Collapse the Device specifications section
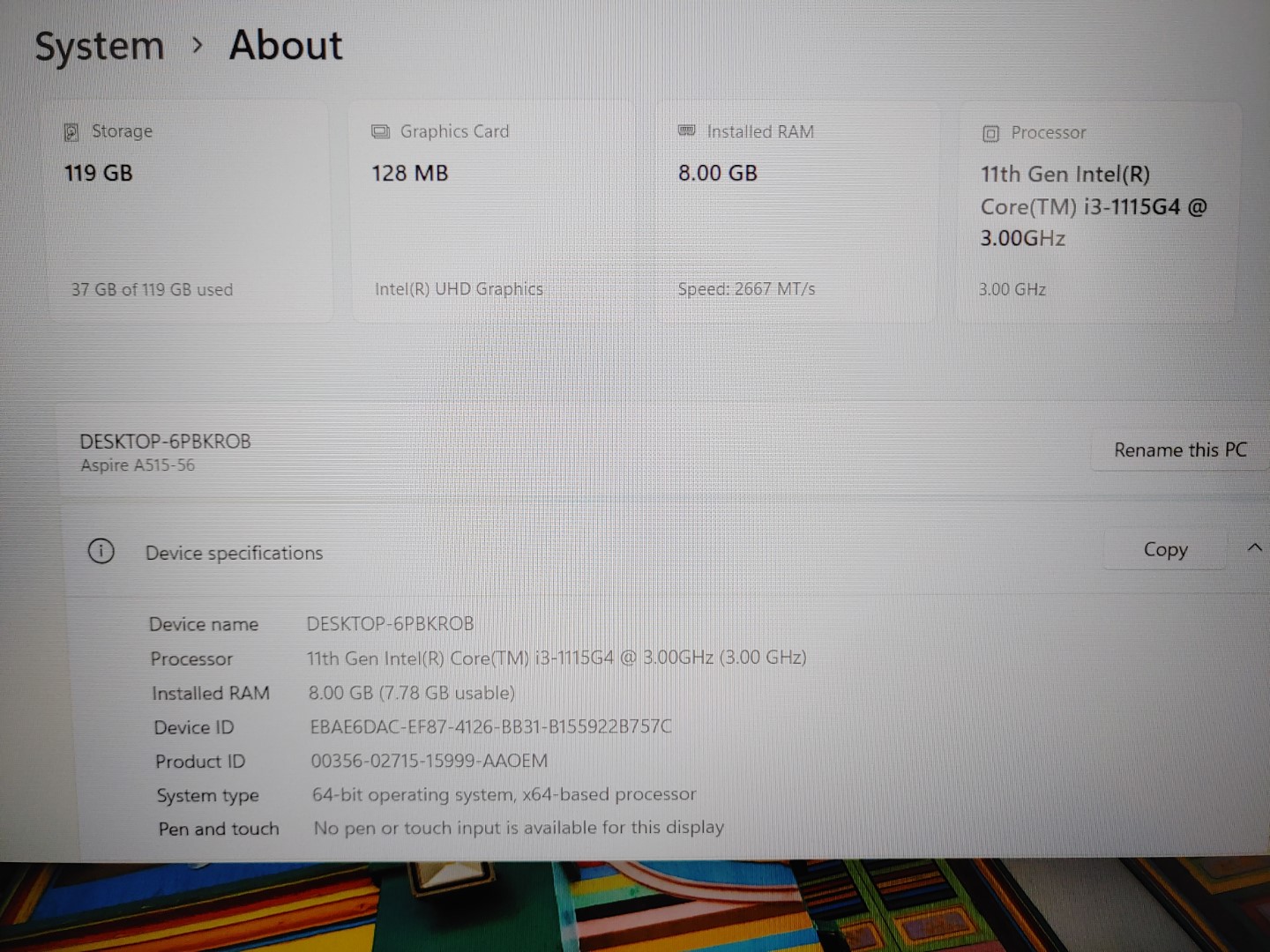This screenshot has height=952, width=1270. click(x=1254, y=547)
